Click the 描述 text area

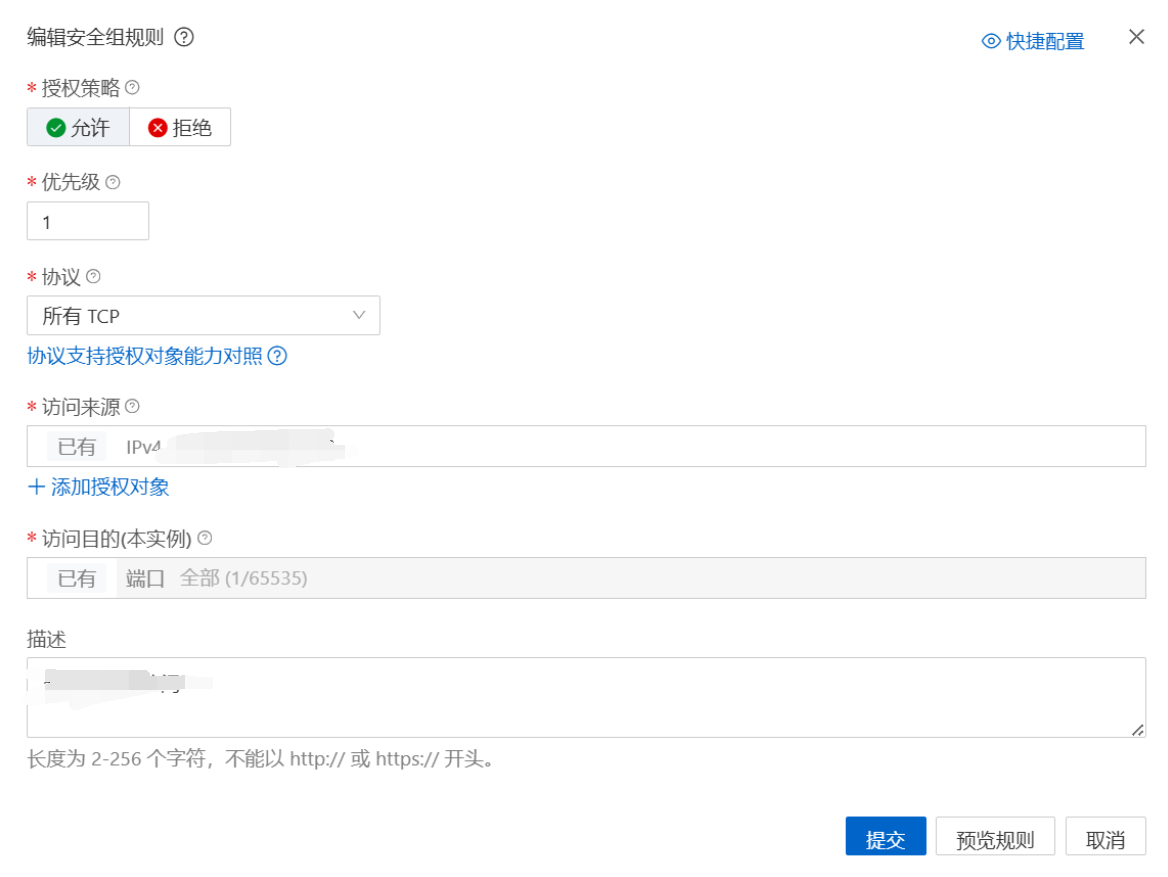[586, 697]
